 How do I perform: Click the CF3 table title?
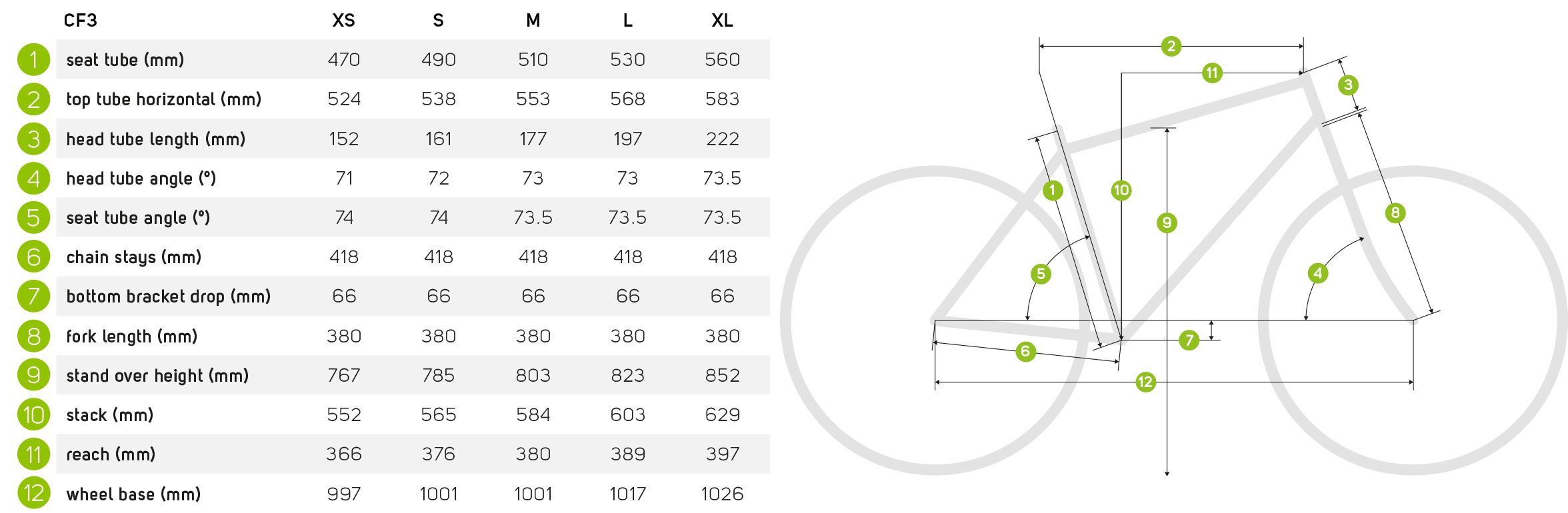(81, 21)
